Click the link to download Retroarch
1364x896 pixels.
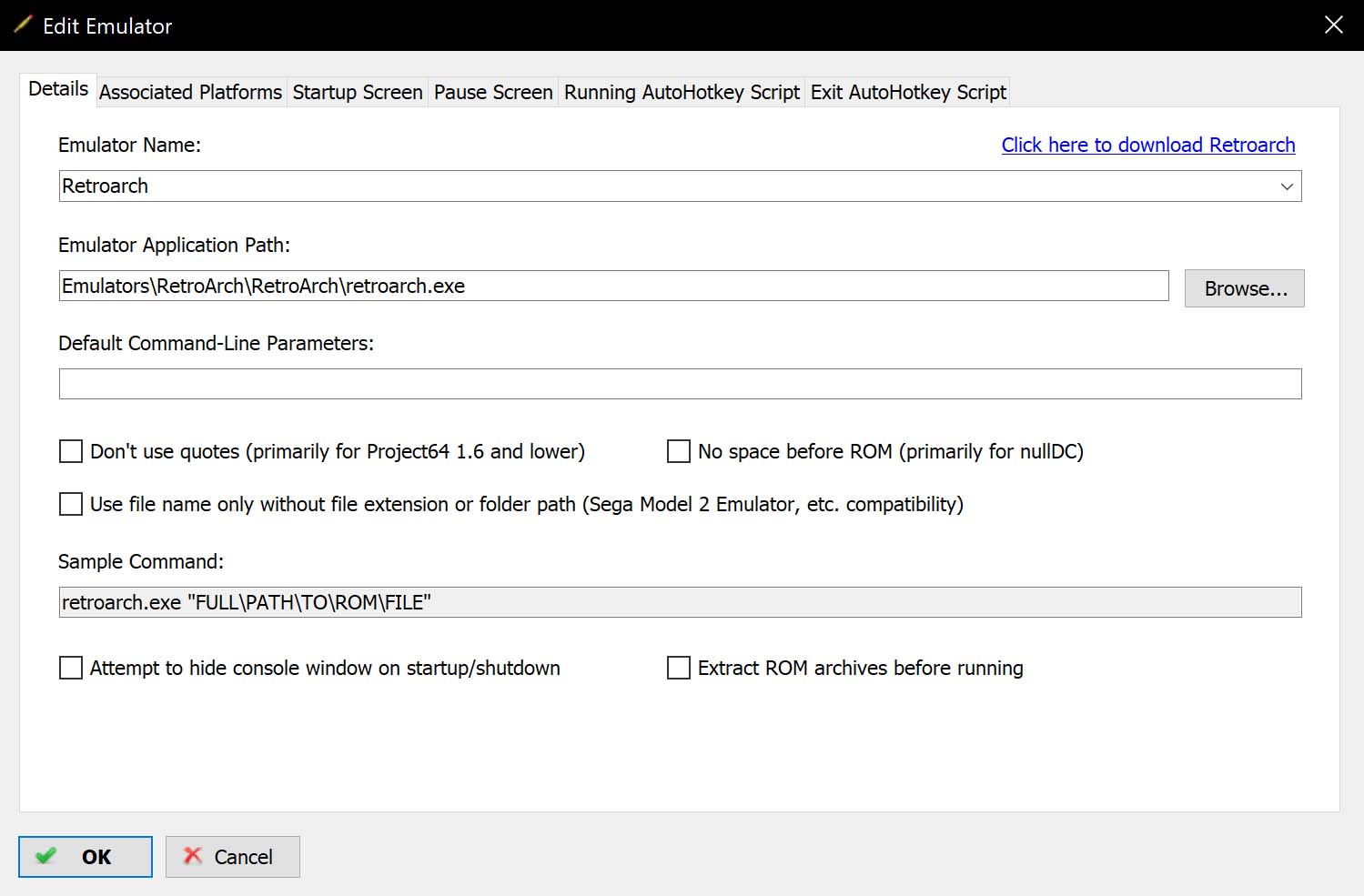pyautogui.click(x=1148, y=145)
